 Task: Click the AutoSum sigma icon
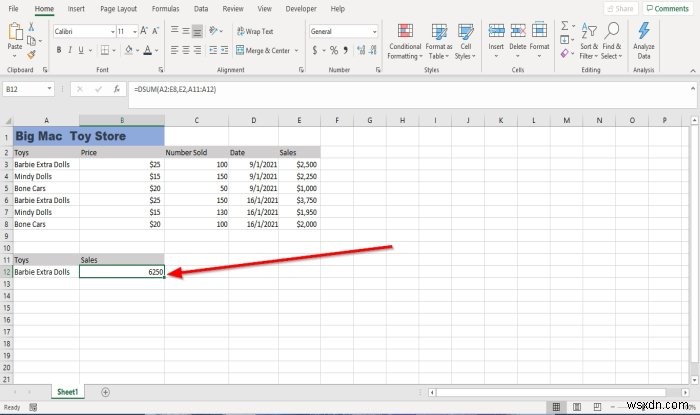(x=565, y=26)
